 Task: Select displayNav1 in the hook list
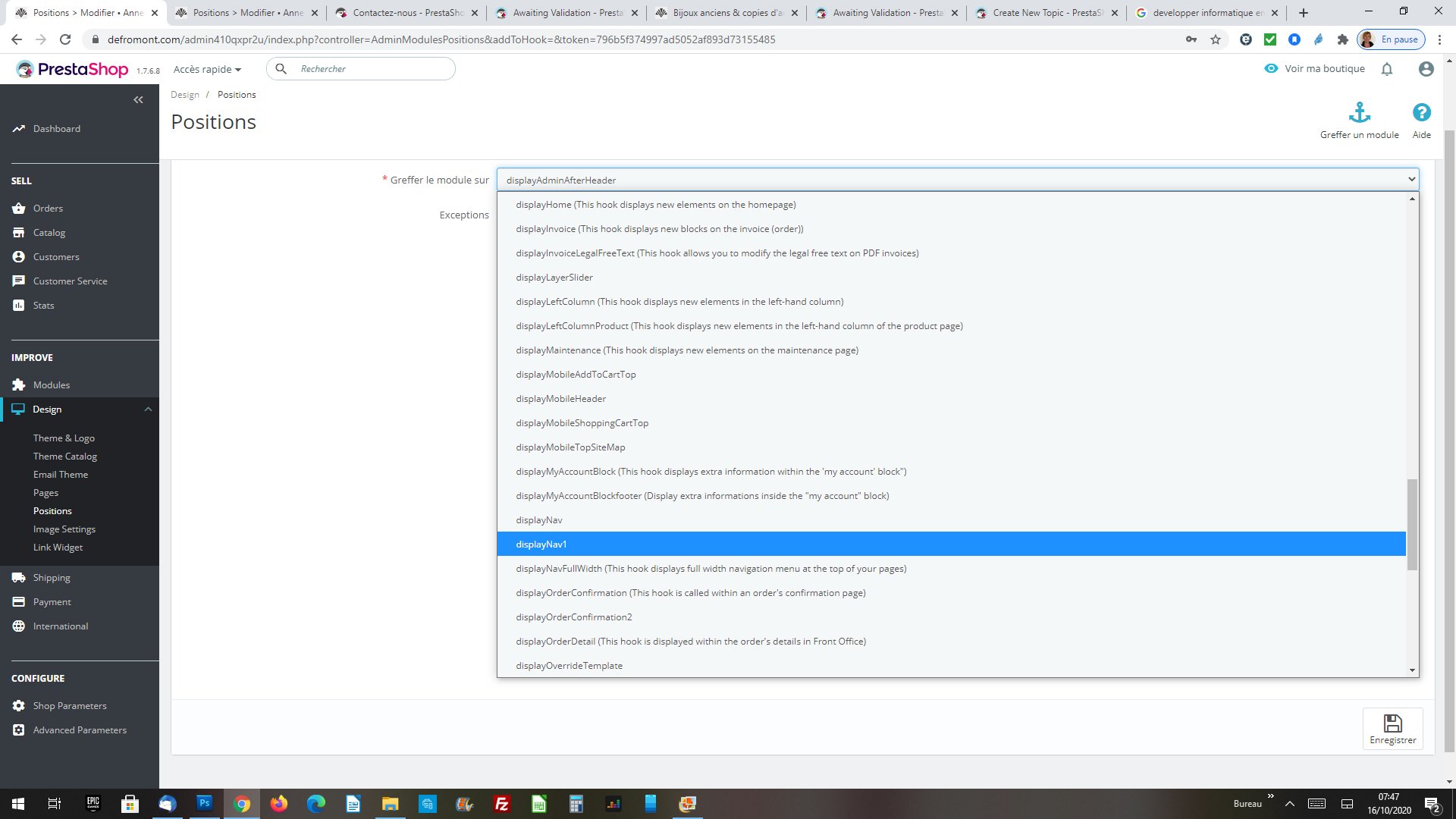[541, 544]
